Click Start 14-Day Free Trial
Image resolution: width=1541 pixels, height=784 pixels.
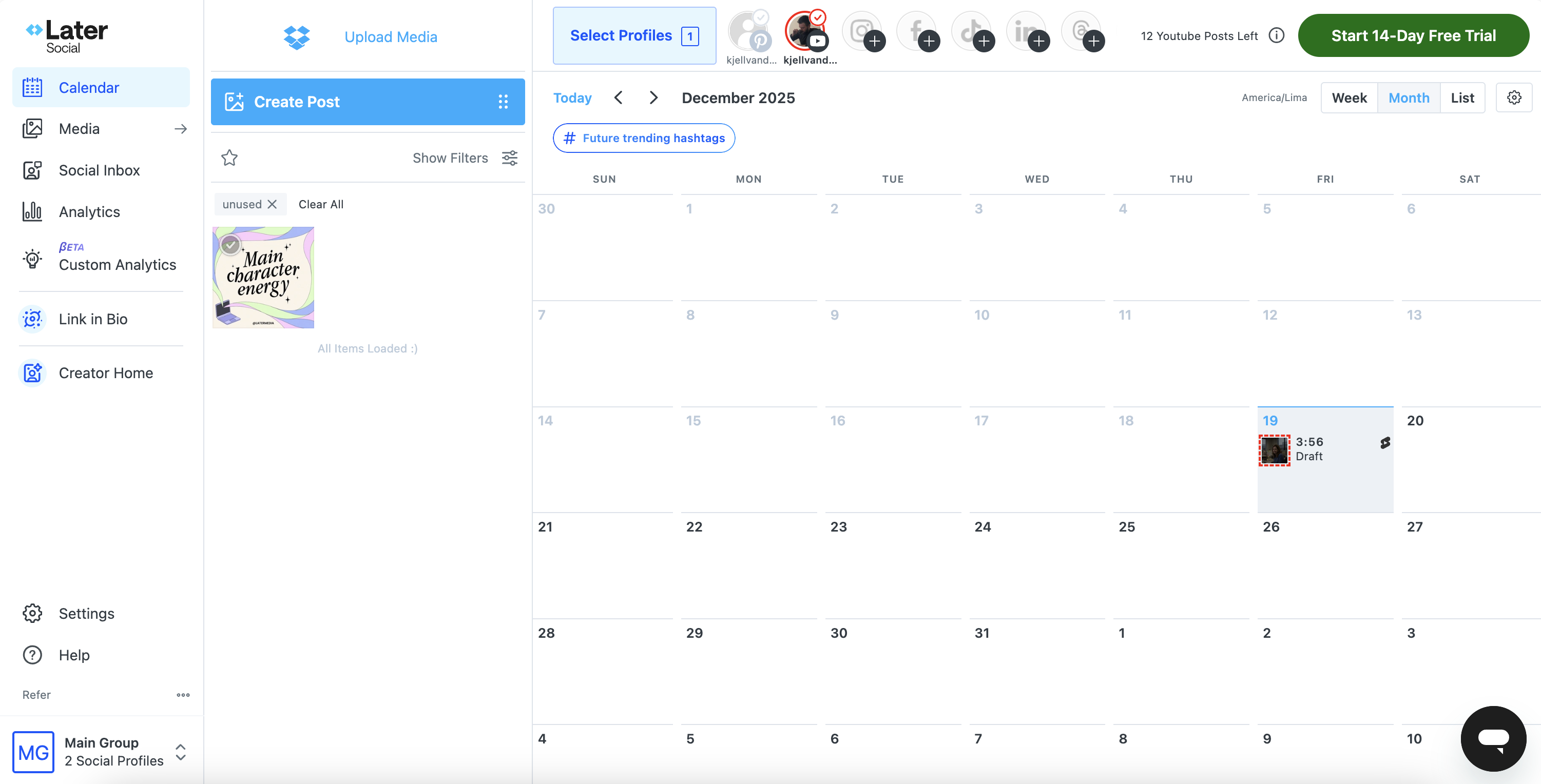point(1413,36)
